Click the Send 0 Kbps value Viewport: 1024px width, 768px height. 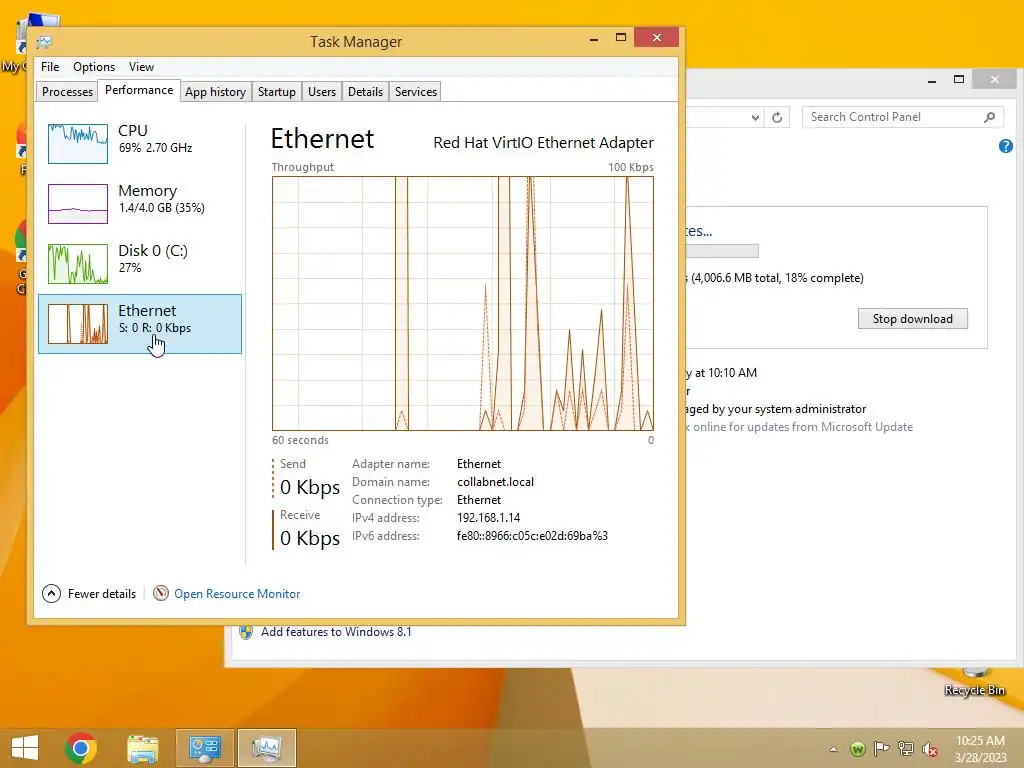click(x=310, y=487)
